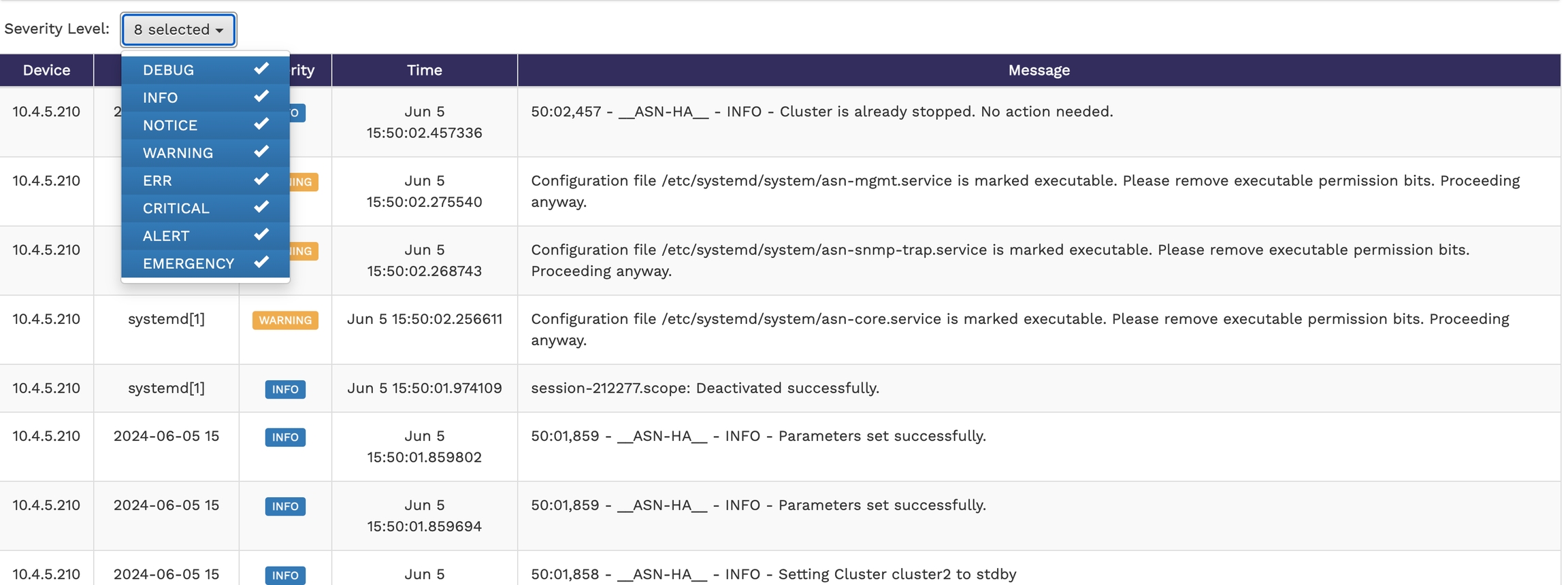Uncheck WARNING in severity dropdown

coord(204,153)
